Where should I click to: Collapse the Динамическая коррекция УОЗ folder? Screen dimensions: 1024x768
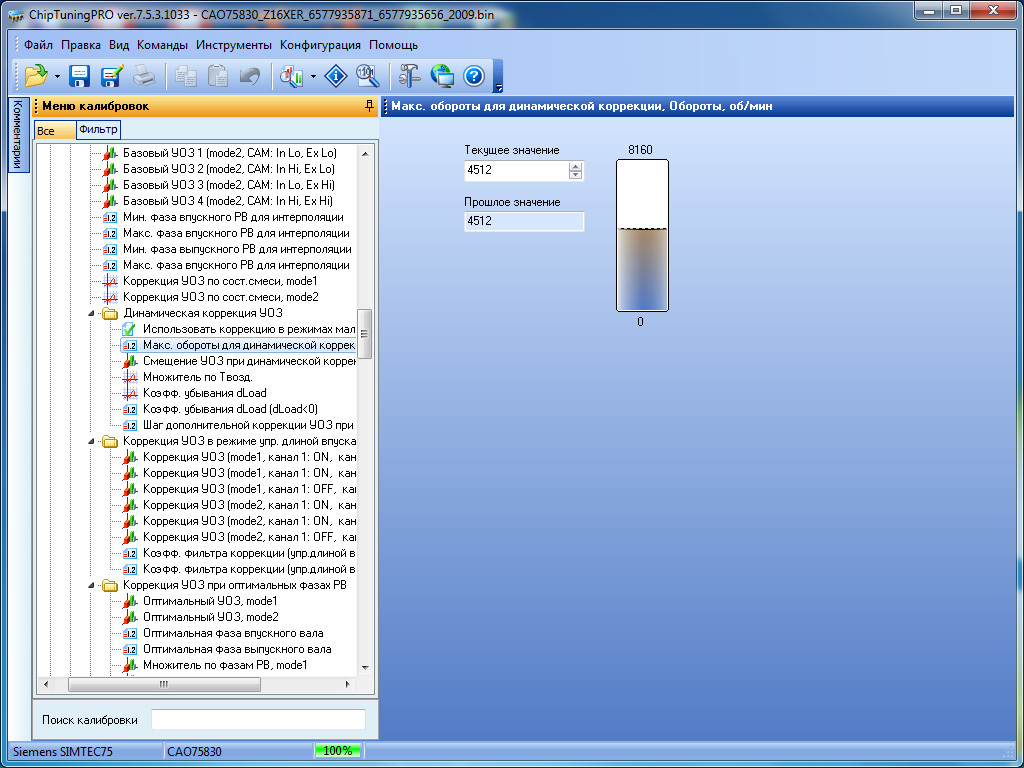click(93, 313)
